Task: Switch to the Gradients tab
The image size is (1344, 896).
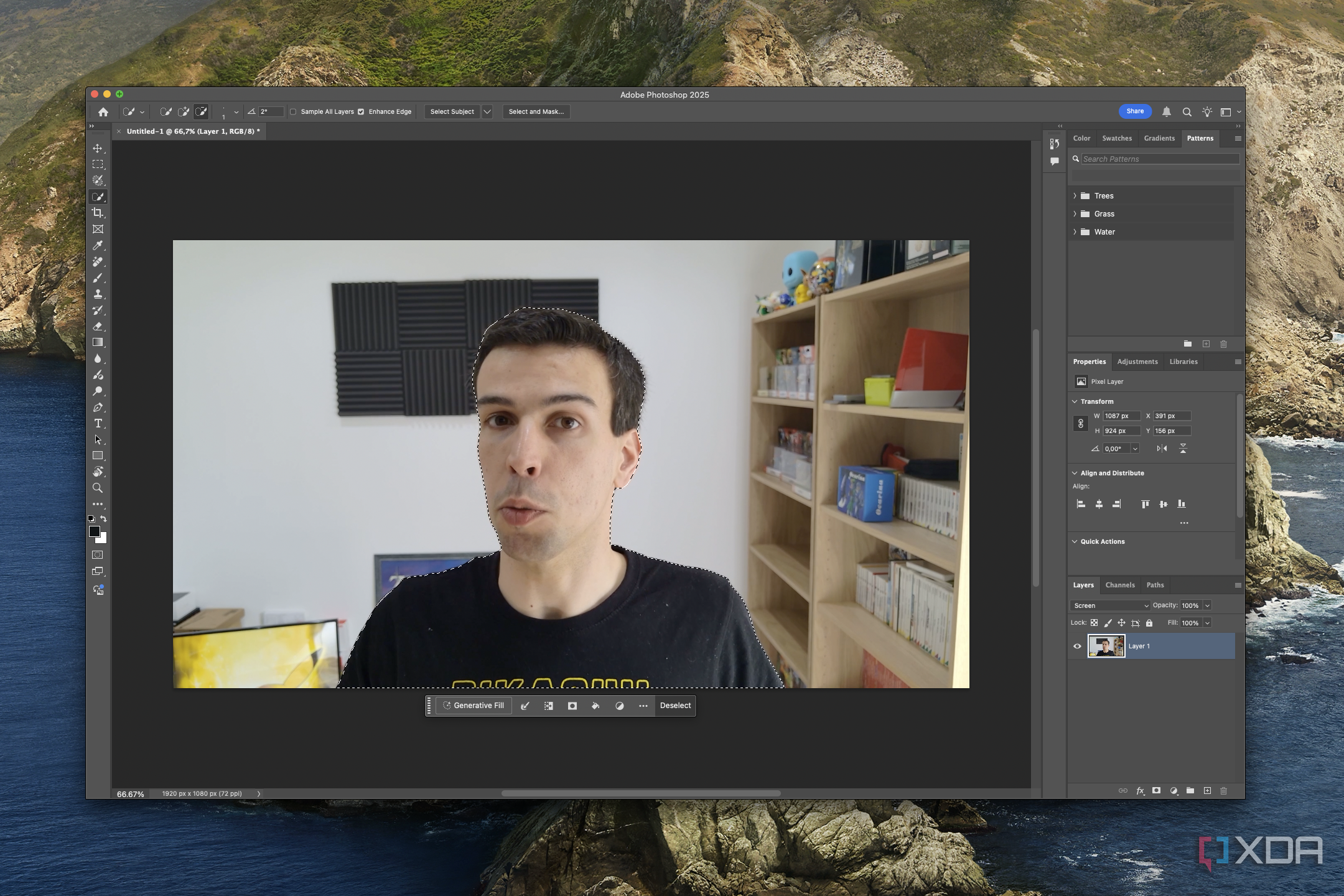Action: (x=1159, y=138)
